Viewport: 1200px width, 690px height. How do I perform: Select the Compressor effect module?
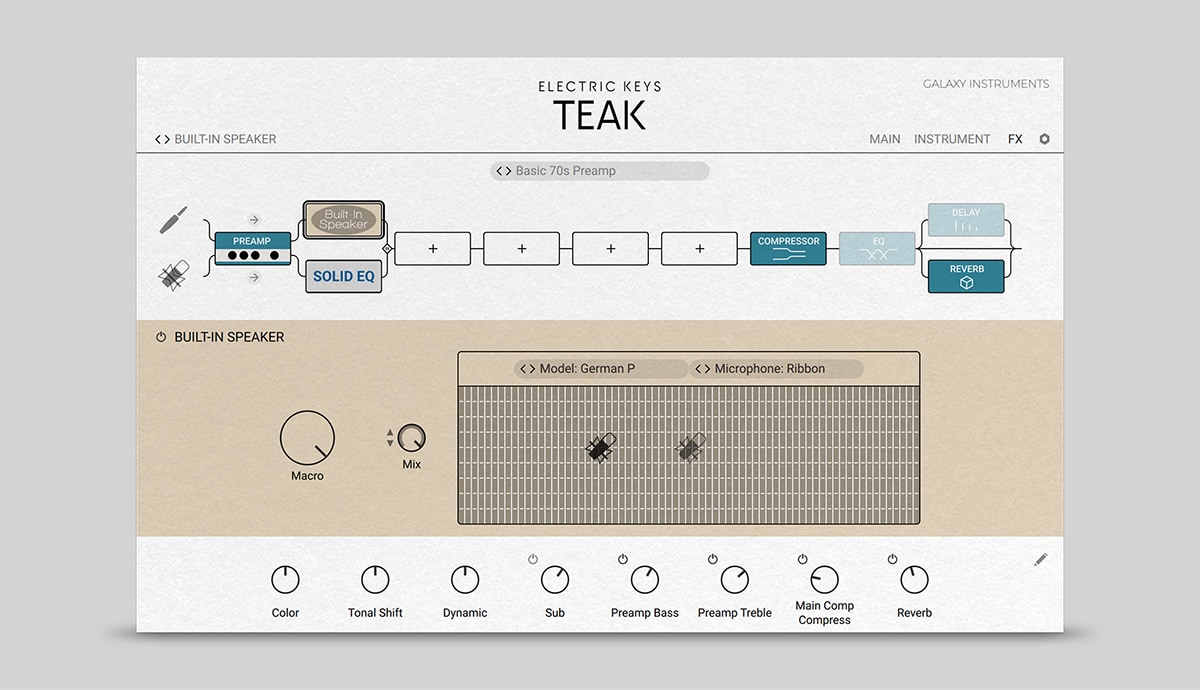click(788, 248)
